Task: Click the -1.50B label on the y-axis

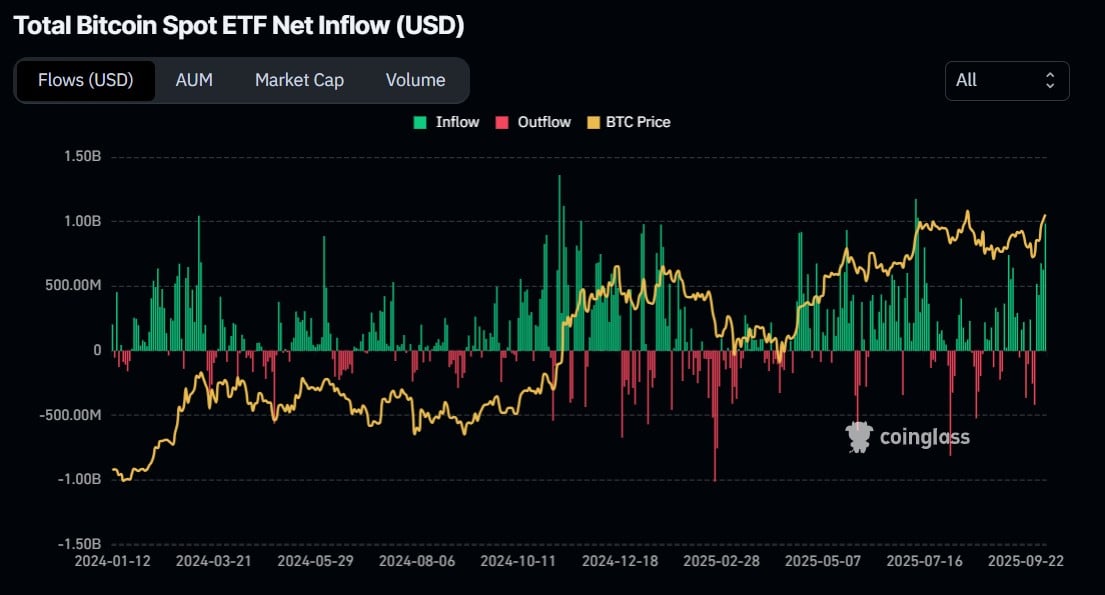Action: tap(79, 543)
